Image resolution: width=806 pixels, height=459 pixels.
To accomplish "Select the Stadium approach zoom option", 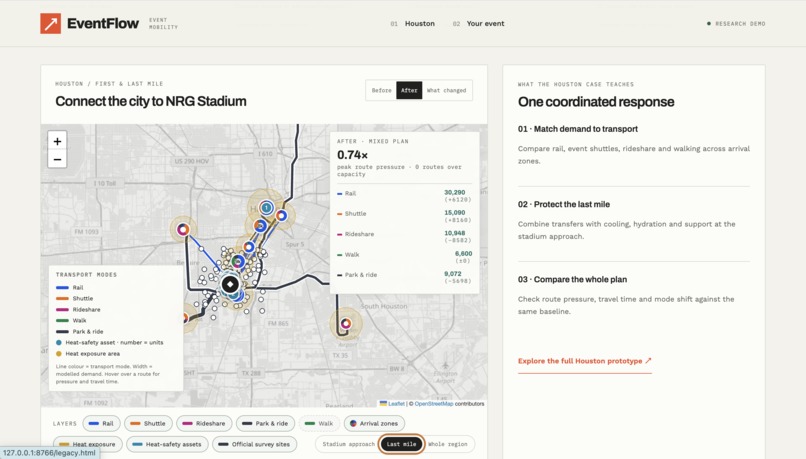I will 349,444.
